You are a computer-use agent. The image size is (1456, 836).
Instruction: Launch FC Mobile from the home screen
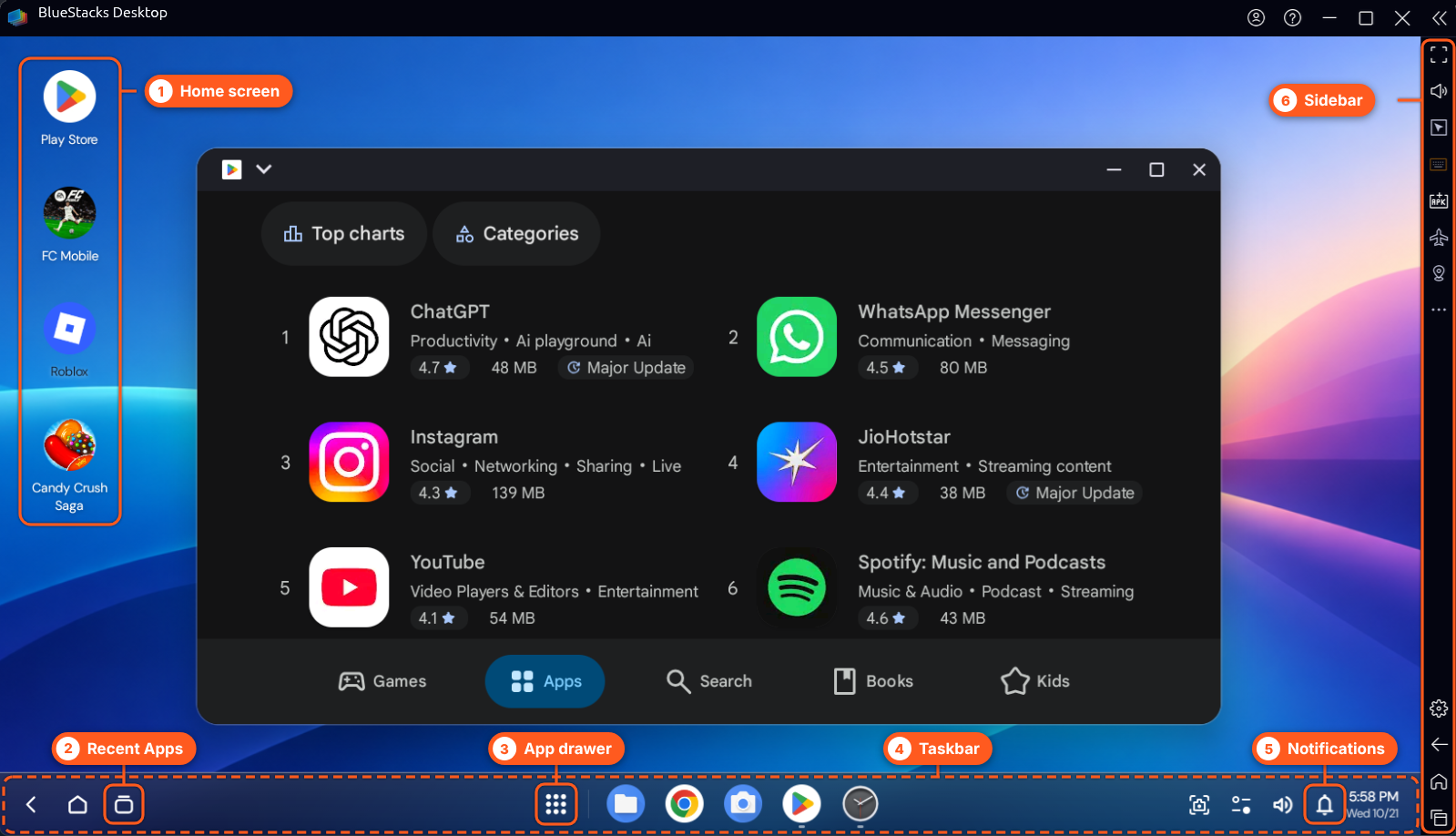click(x=69, y=213)
